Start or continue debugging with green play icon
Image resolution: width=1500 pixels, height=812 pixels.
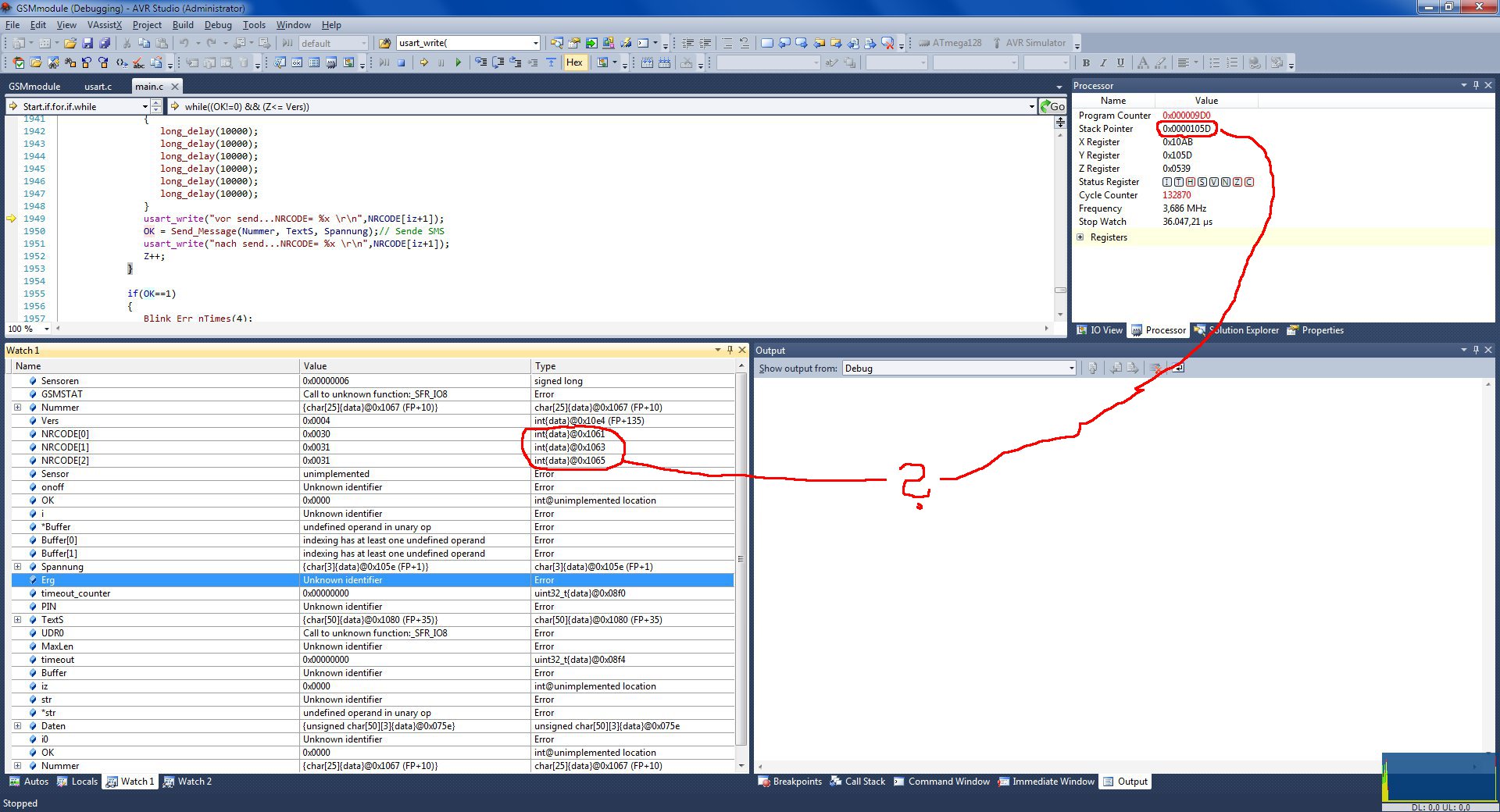click(x=458, y=62)
